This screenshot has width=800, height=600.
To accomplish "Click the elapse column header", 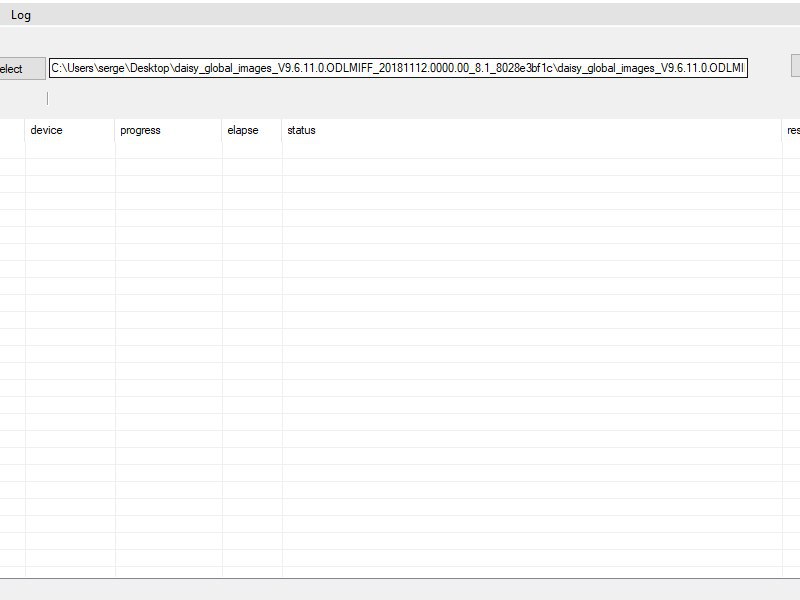I will (252, 130).
